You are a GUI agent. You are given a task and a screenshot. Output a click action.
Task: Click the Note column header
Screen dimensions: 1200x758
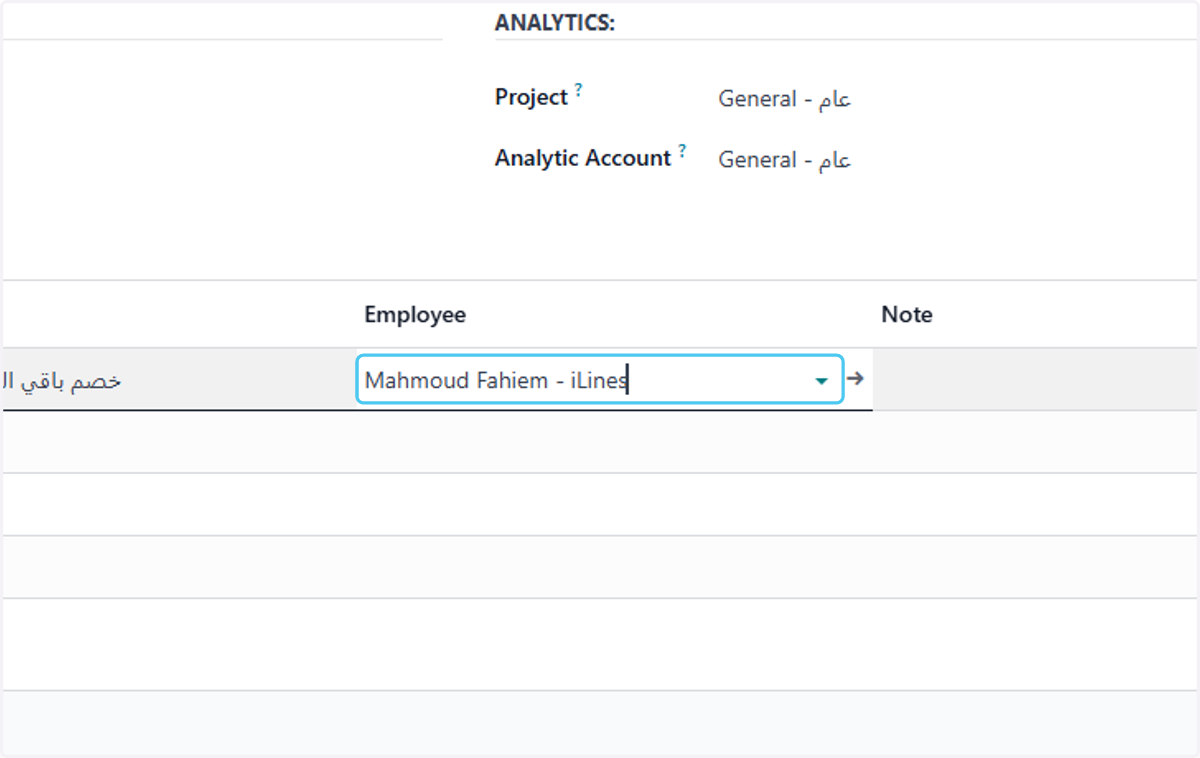point(907,315)
